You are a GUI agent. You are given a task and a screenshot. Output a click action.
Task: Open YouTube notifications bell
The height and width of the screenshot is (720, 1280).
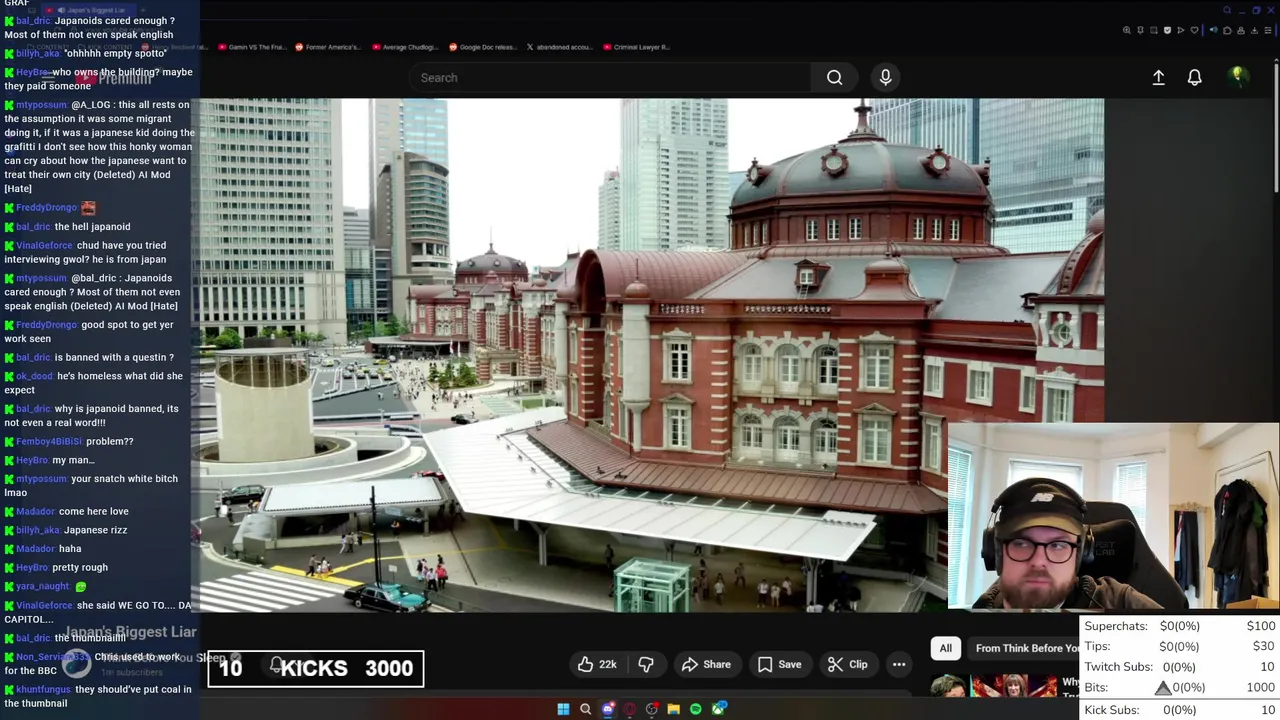tap(1194, 77)
